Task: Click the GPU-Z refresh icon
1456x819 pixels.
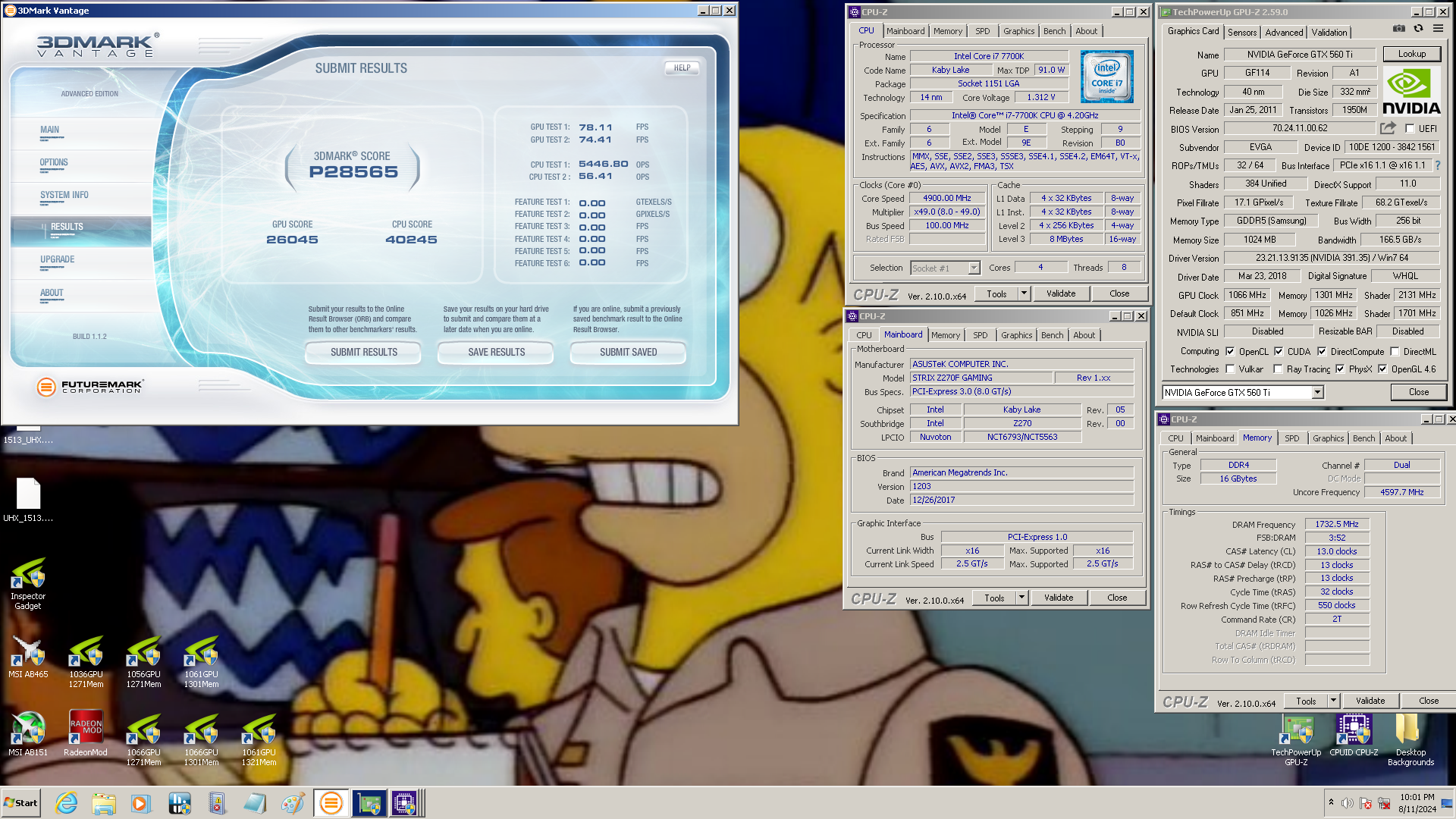Action: [x=1418, y=29]
